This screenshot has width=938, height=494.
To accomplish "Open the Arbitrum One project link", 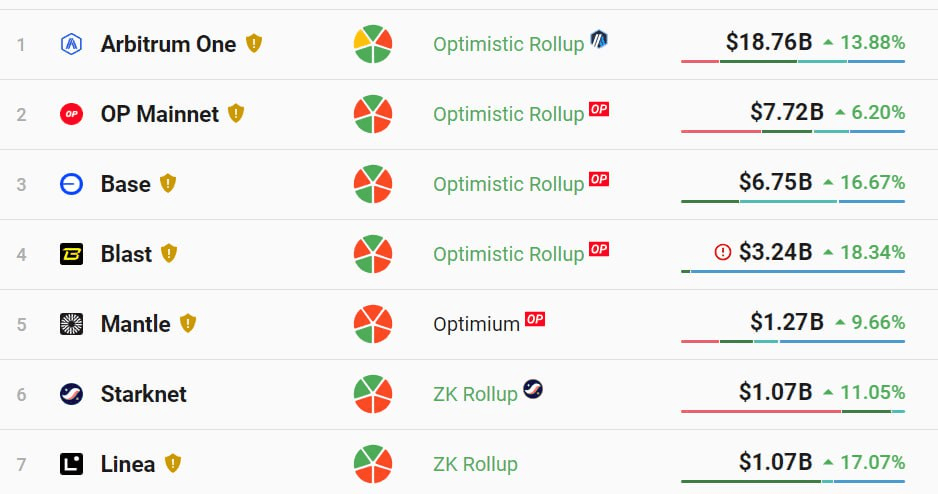I will click(x=168, y=44).
